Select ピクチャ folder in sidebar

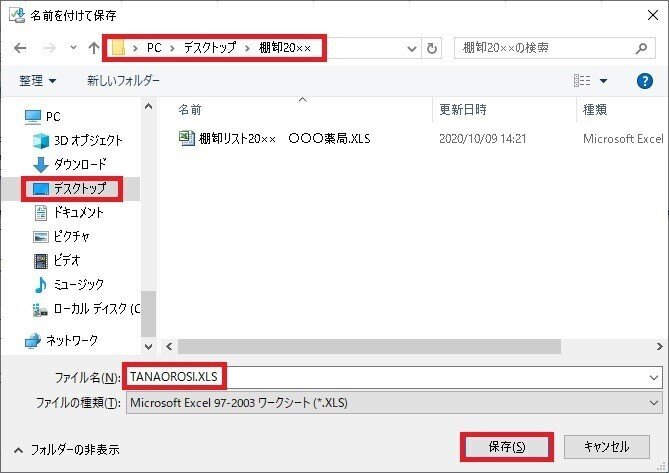(x=72, y=236)
